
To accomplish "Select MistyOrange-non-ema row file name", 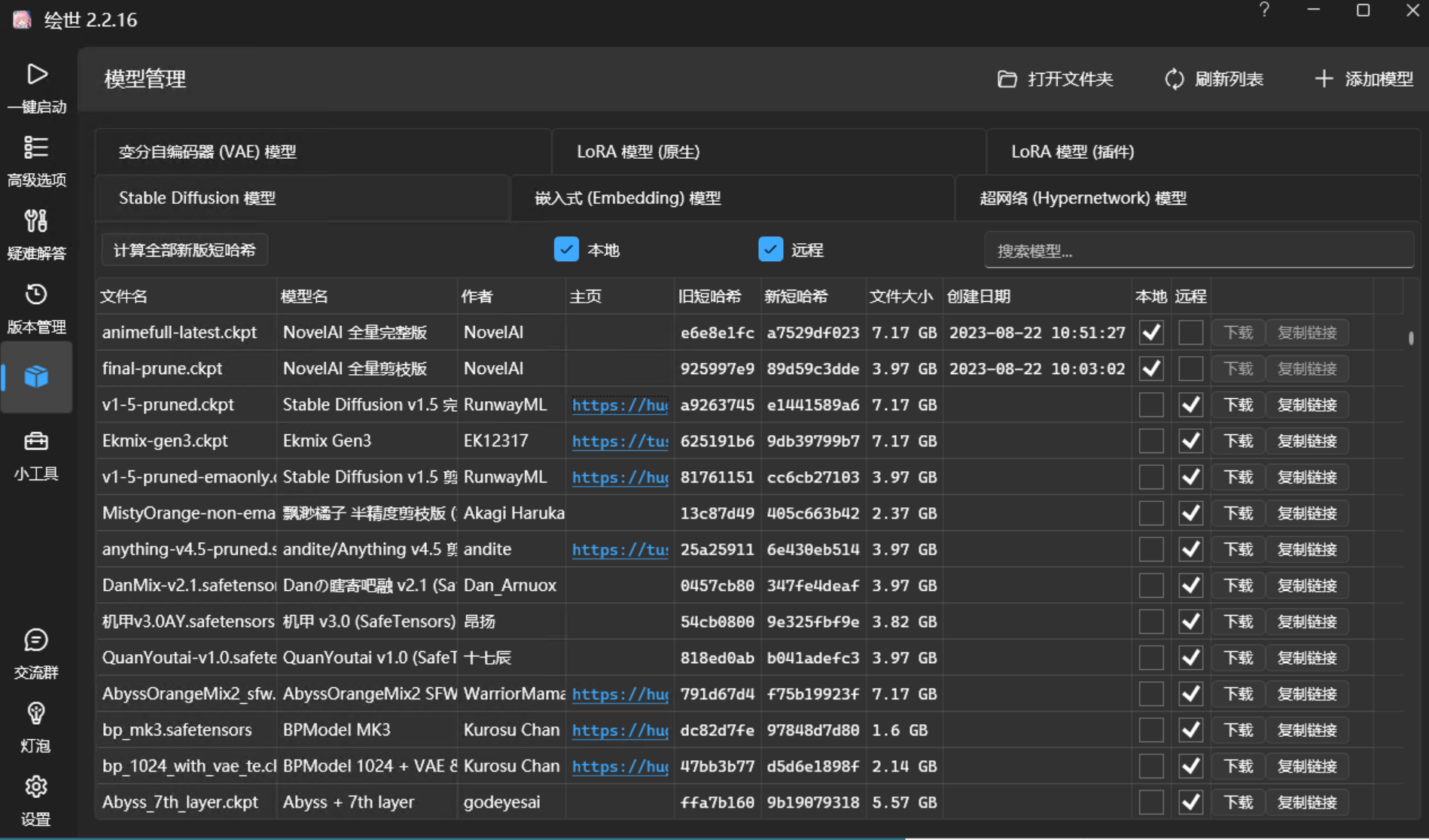I will 187,513.
